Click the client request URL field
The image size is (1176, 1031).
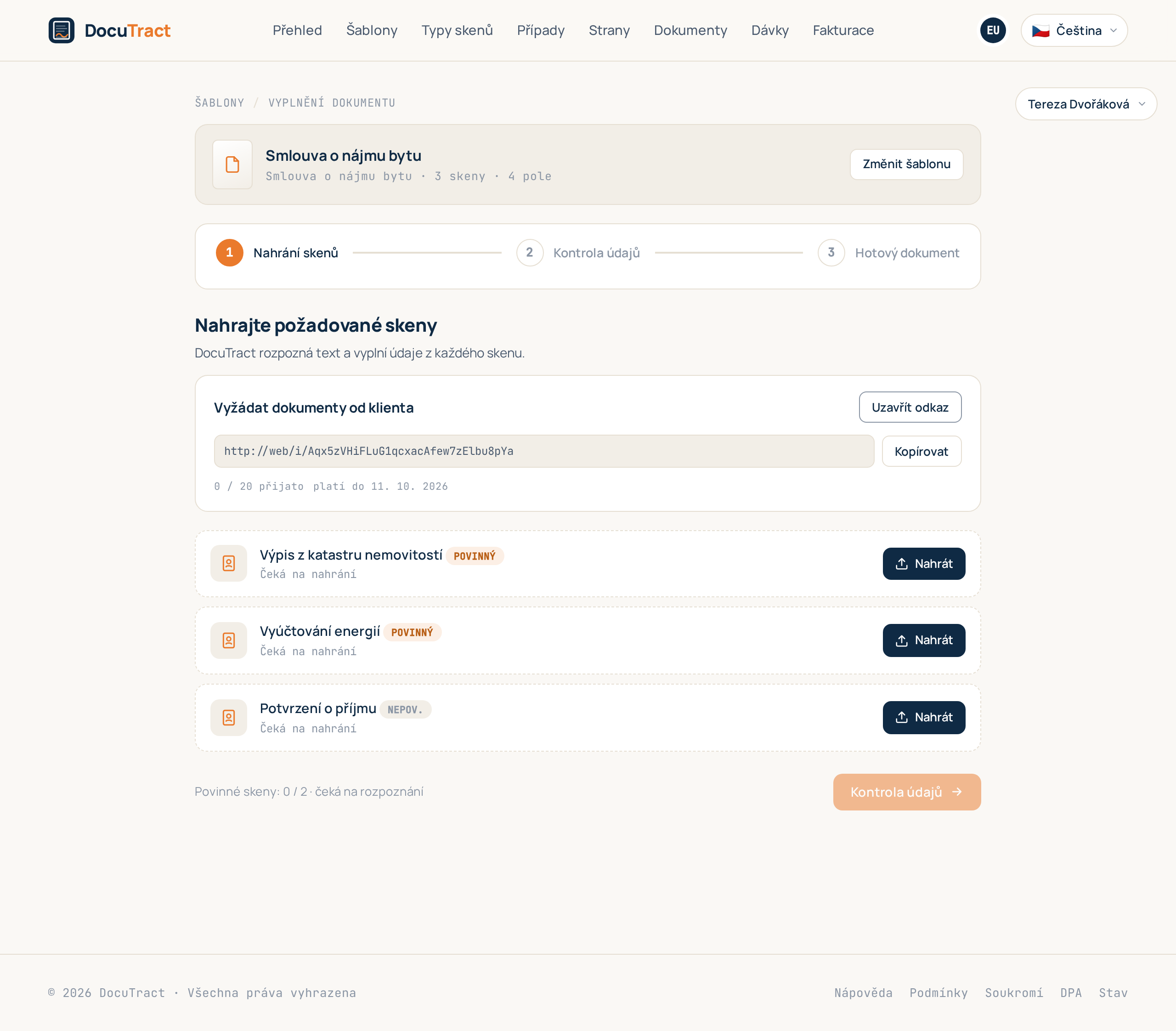(544, 451)
